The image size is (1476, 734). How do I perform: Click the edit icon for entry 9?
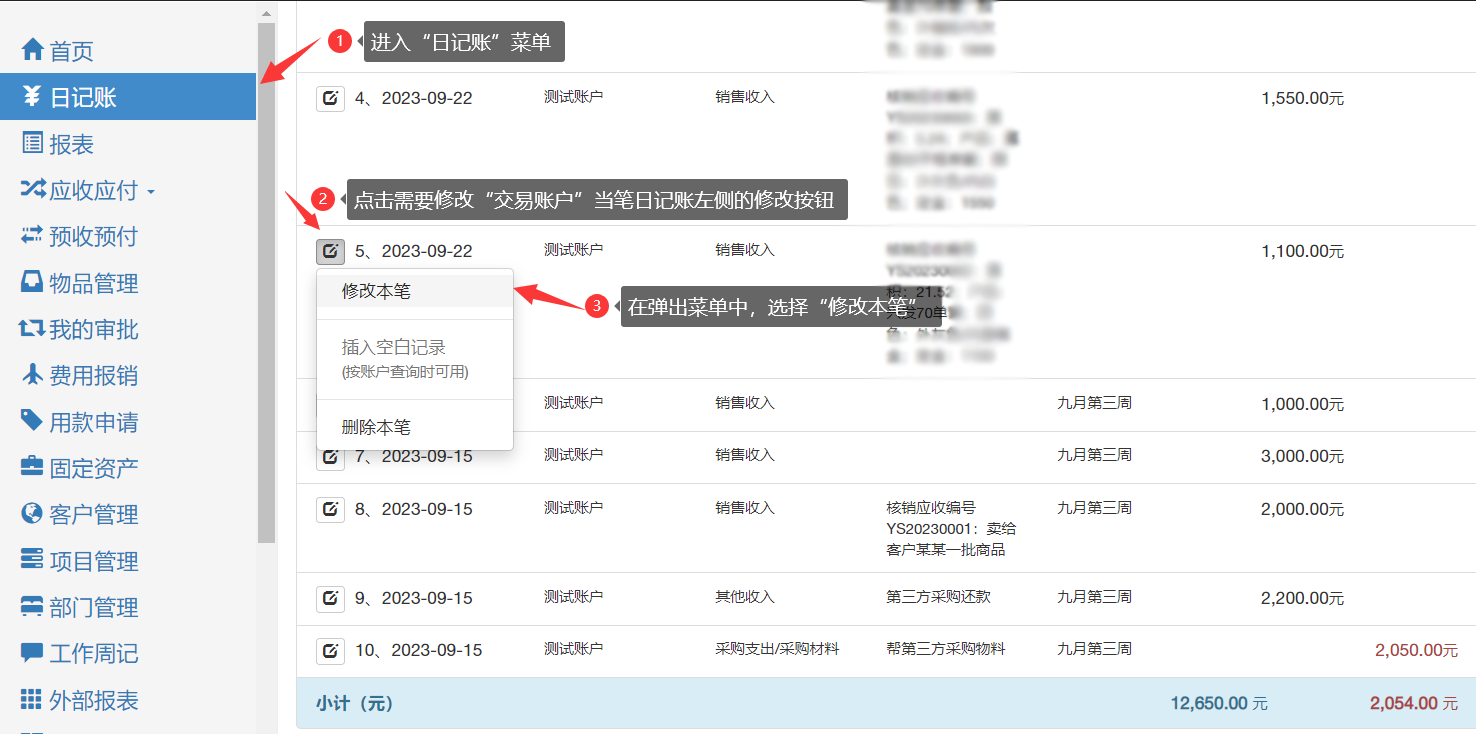[330, 598]
